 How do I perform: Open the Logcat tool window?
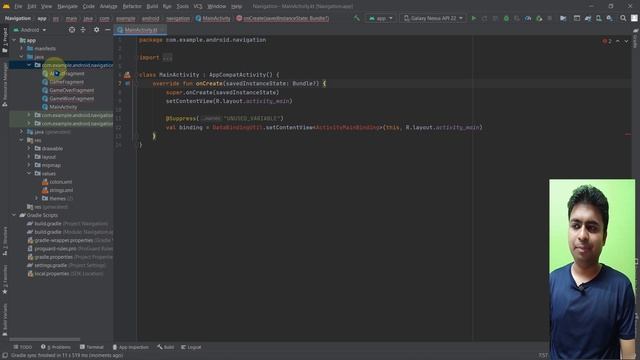click(x=191, y=347)
